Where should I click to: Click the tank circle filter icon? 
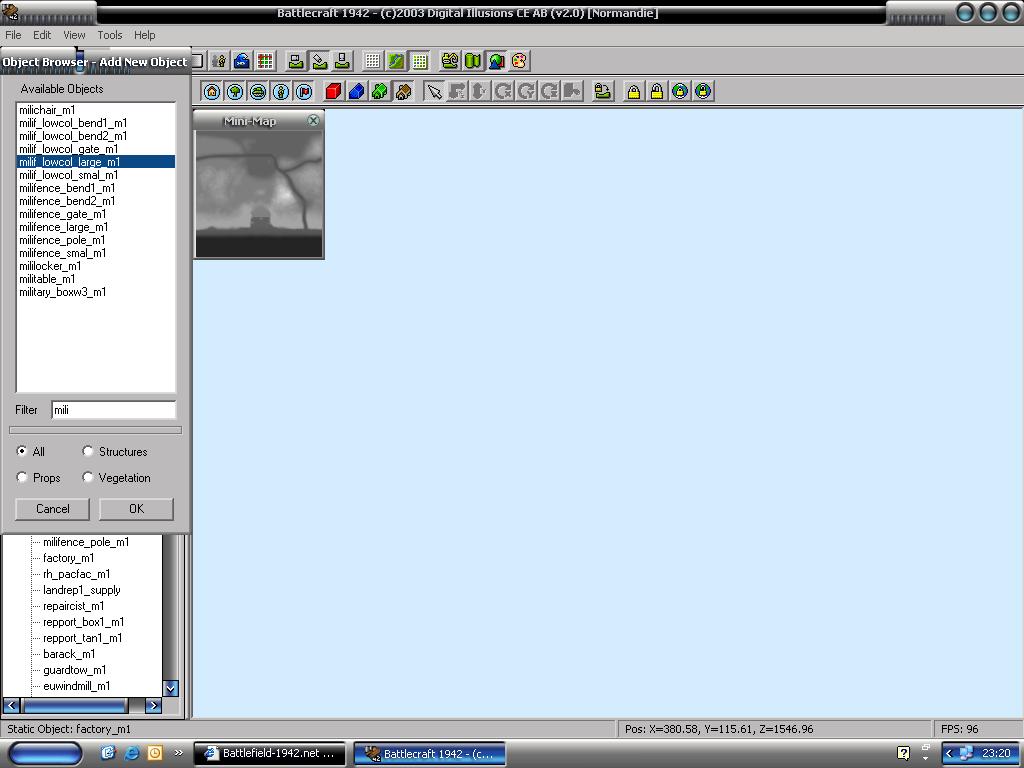click(258, 91)
